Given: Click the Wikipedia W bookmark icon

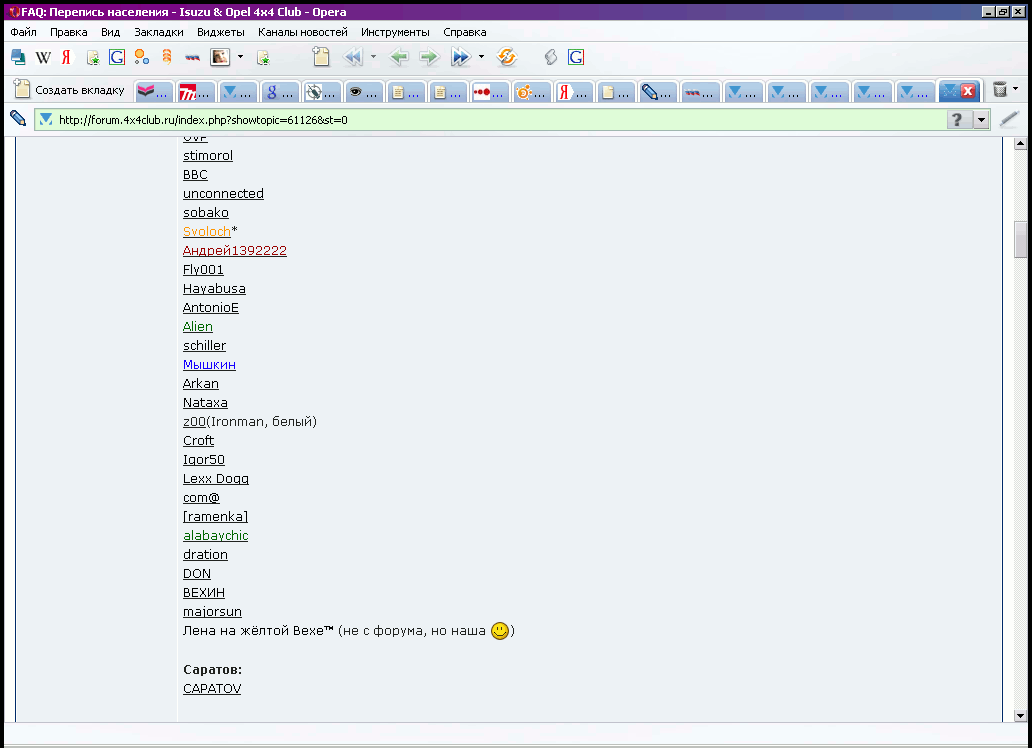Looking at the screenshot, I should tap(43, 57).
